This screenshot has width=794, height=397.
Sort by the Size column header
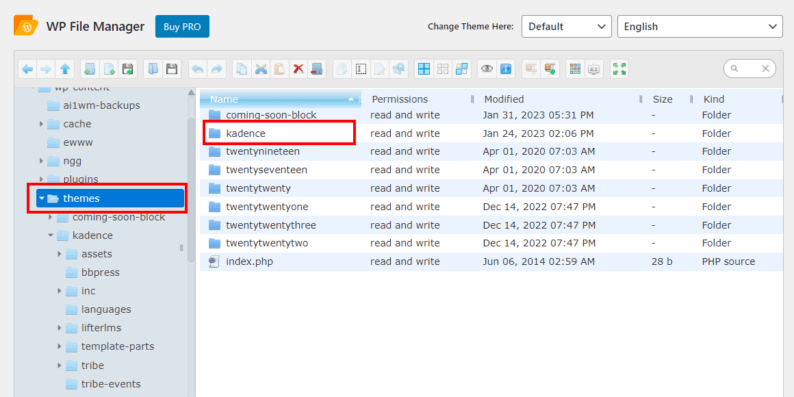(667, 99)
